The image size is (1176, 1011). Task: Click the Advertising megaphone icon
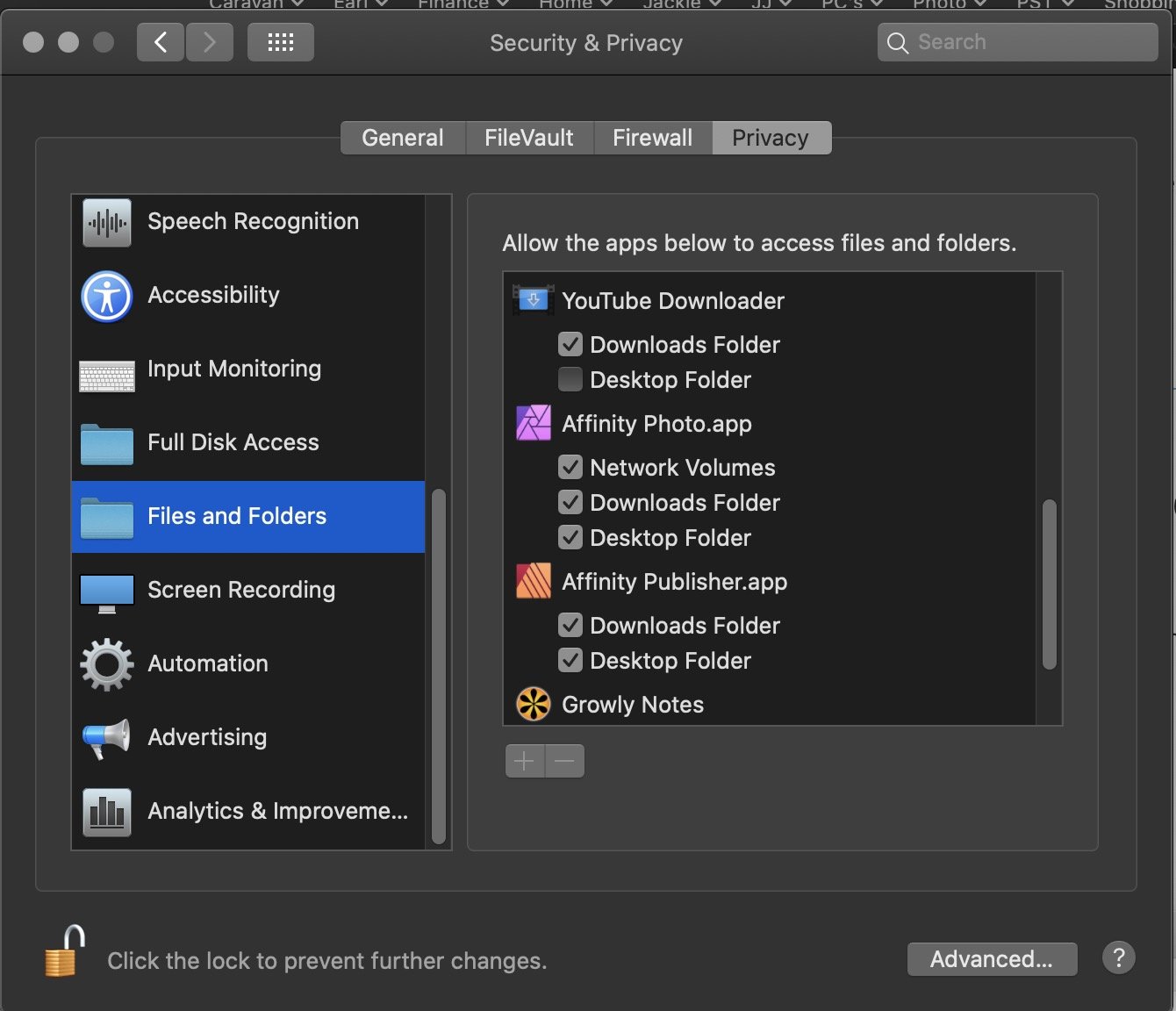pyautogui.click(x=106, y=739)
